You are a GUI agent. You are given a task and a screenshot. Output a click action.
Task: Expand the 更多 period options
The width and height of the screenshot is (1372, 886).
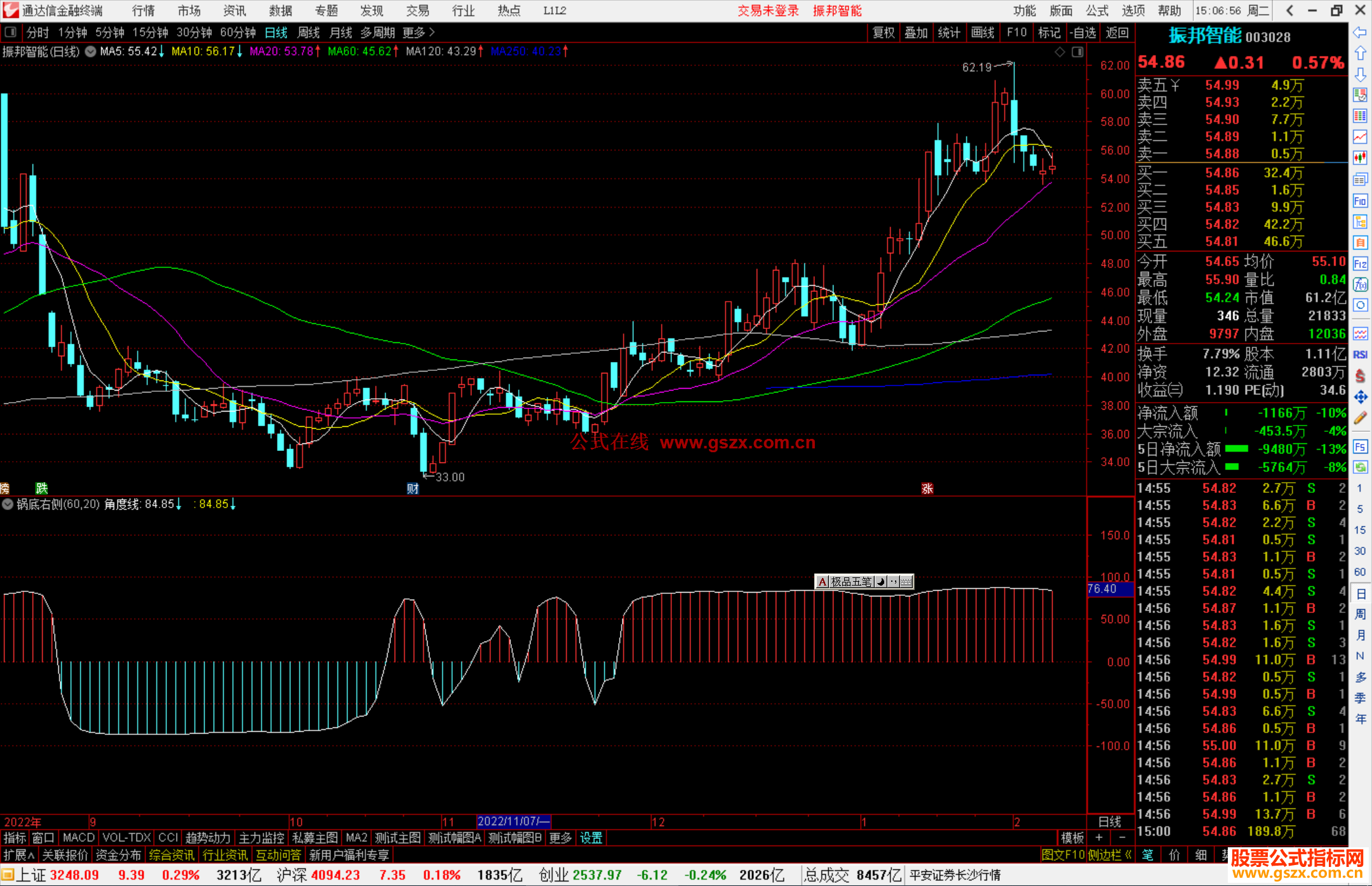tap(418, 32)
